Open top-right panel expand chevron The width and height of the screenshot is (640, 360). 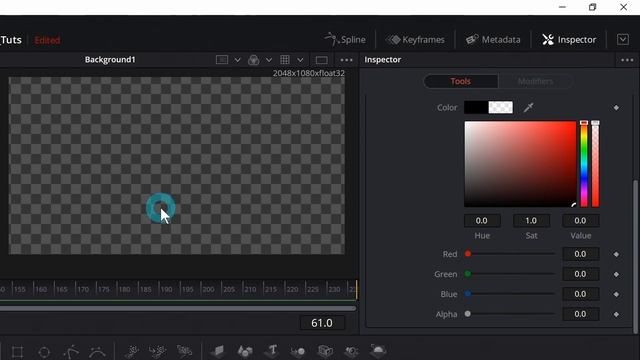click(623, 40)
